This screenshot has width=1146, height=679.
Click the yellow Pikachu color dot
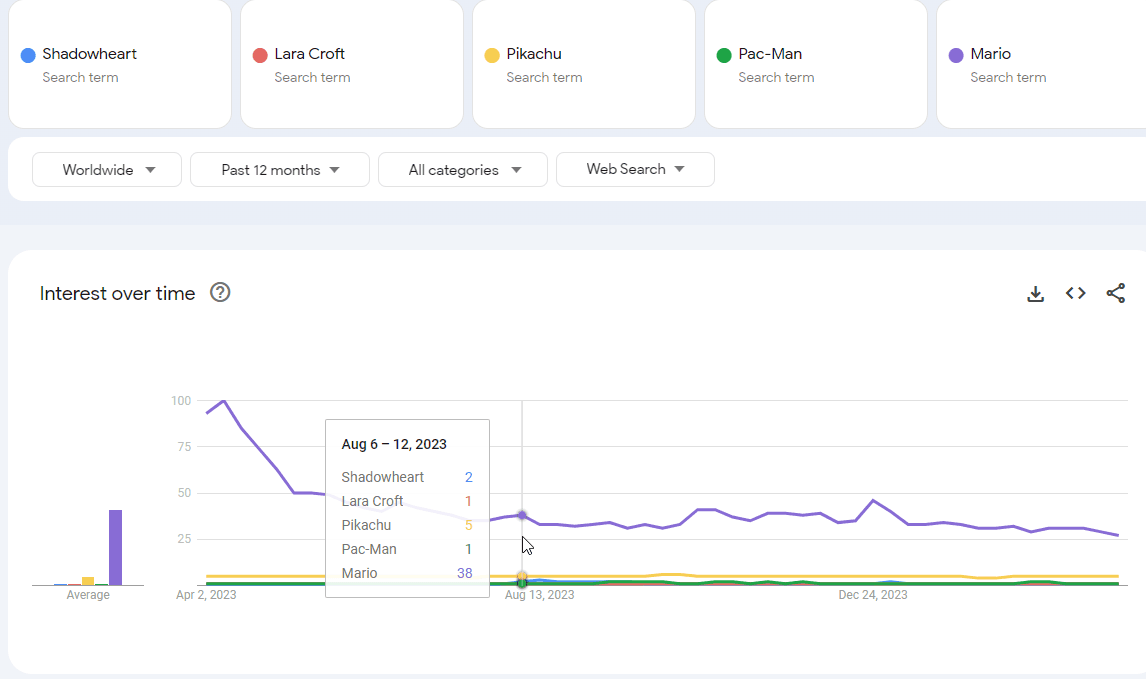pos(492,56)
